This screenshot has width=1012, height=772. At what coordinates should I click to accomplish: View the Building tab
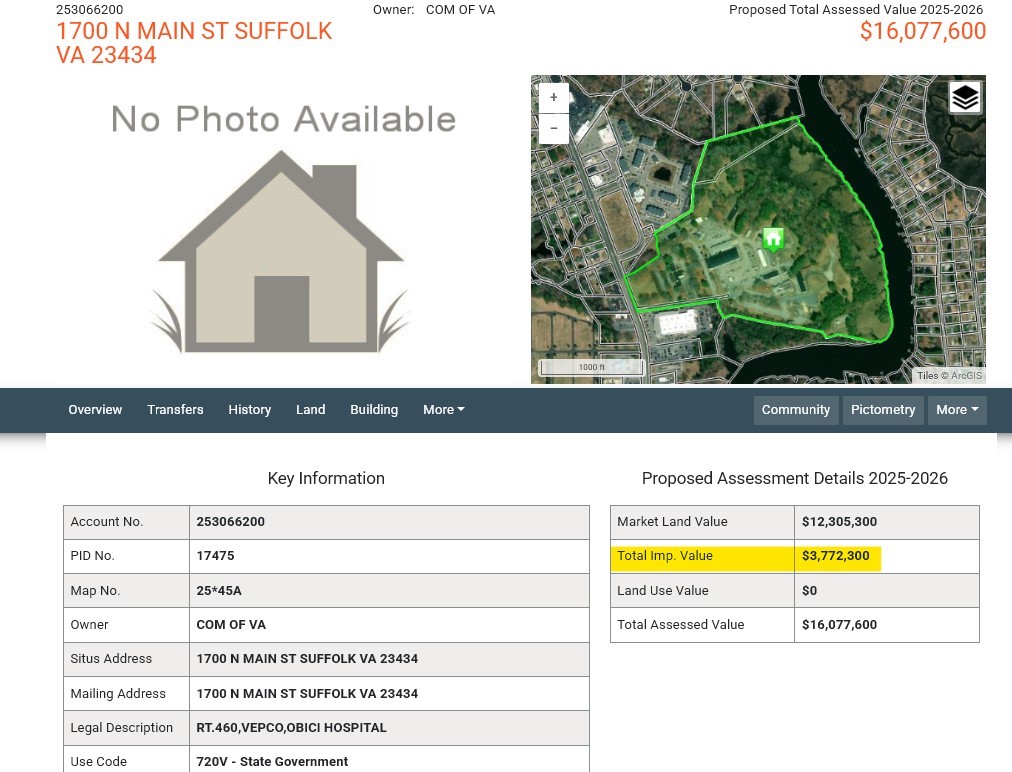pyautogui.click(x=374, y=410)
